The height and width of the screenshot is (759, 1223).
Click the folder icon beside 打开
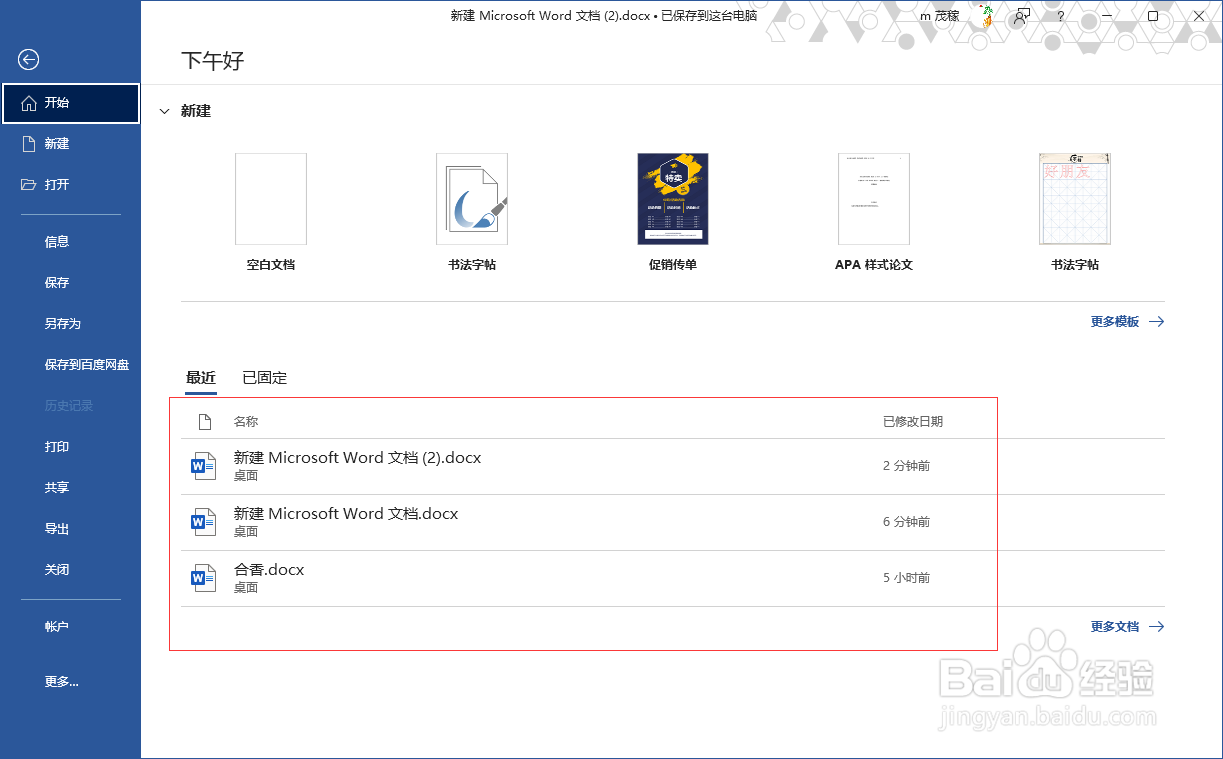[x=28, y=185]
